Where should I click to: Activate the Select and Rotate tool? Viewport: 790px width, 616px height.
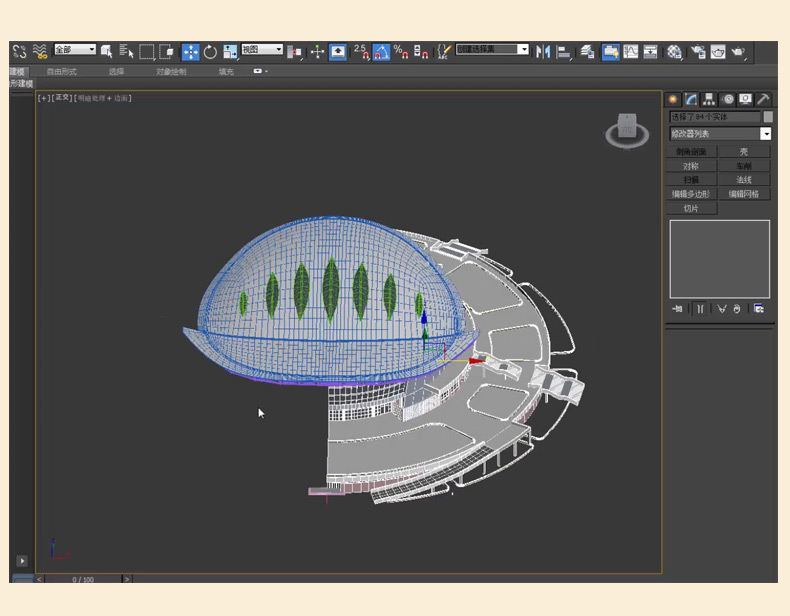point(210,51)
